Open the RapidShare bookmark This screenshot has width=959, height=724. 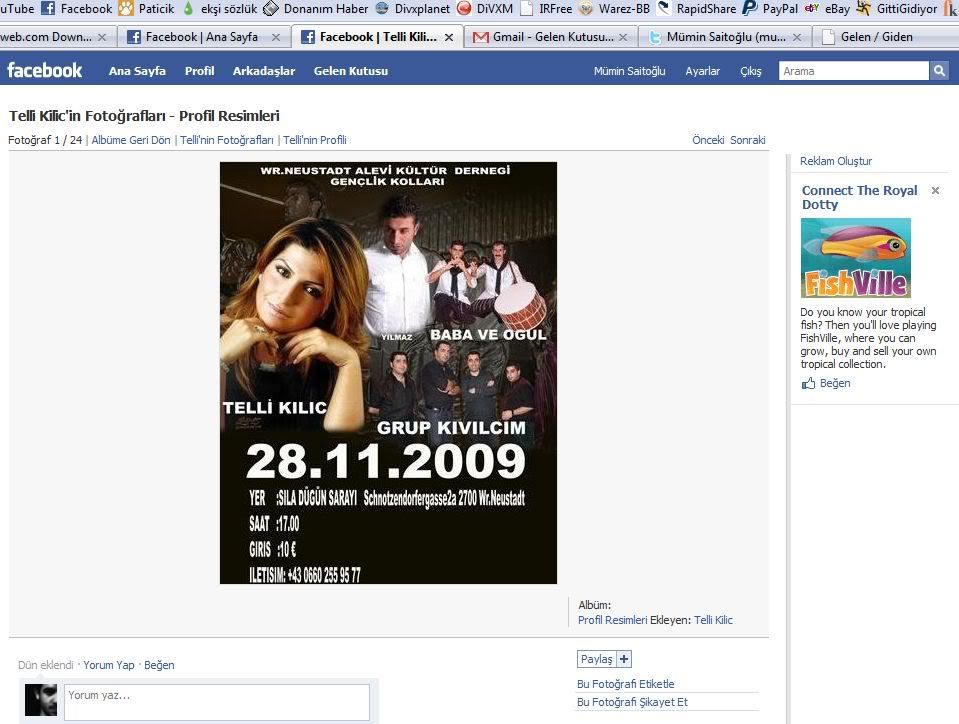click(694, 9)
